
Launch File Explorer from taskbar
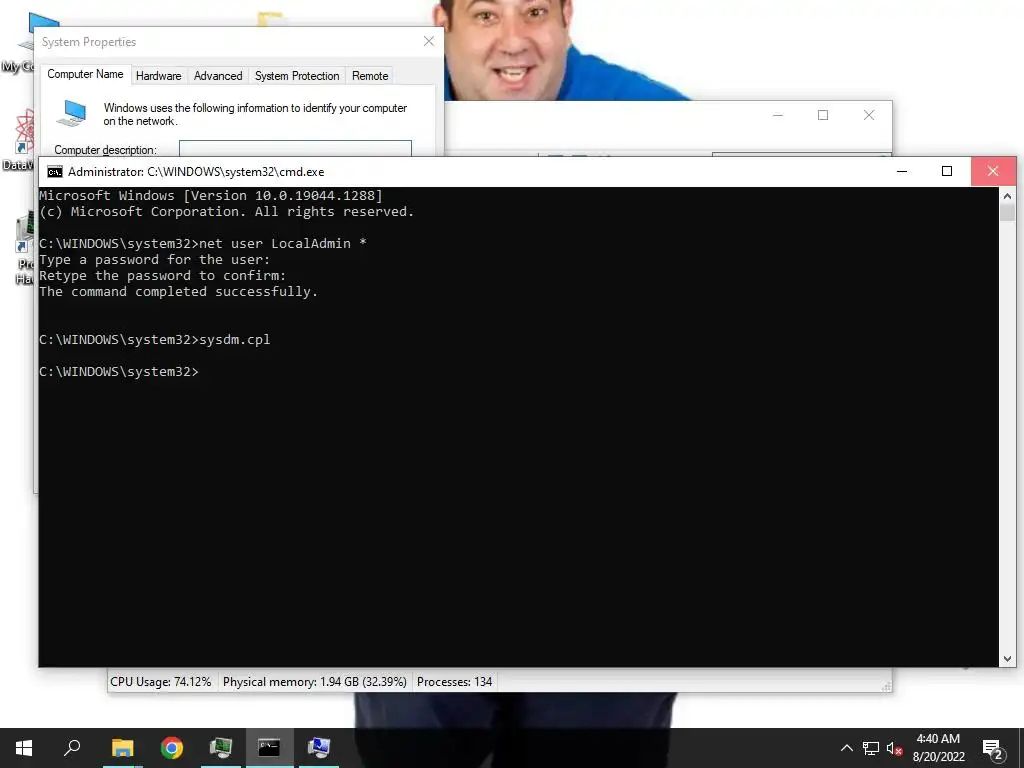tap(122, 748)
